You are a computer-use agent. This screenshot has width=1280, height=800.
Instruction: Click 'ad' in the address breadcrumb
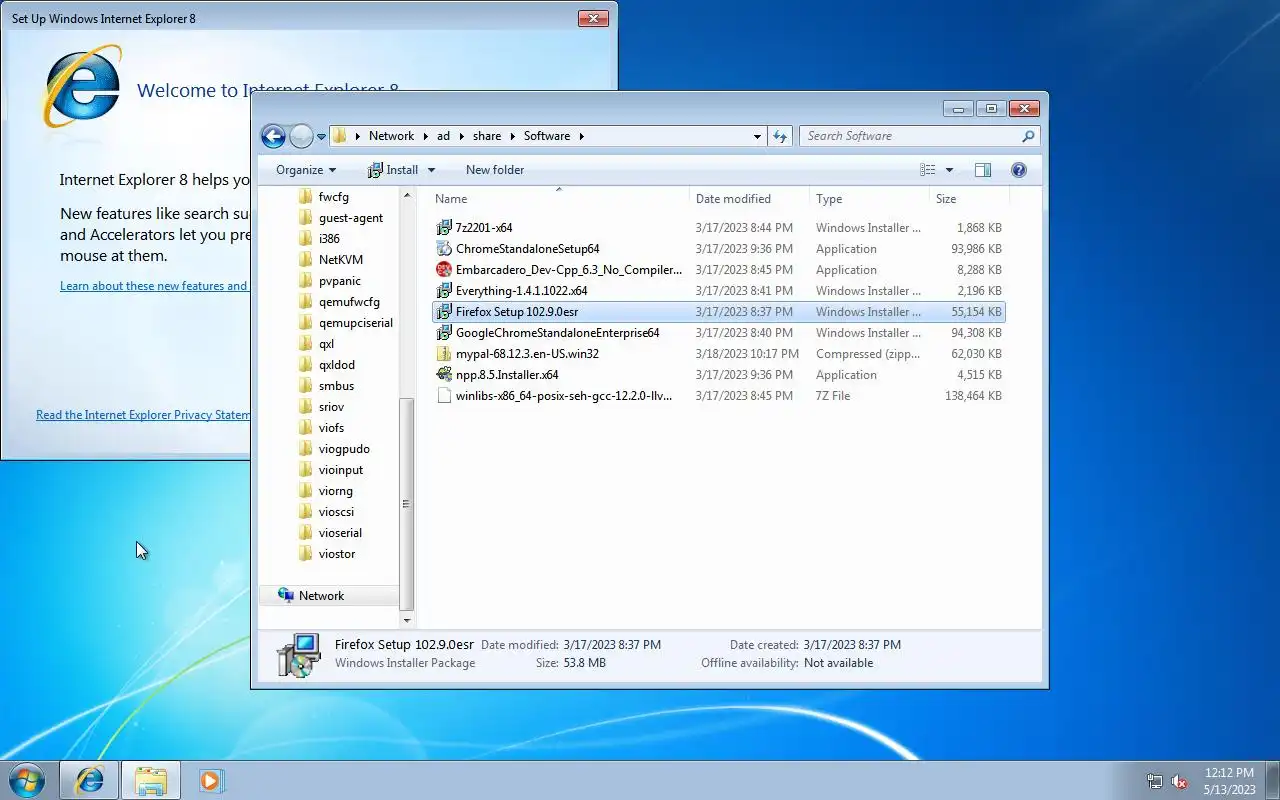pyautogui.click(x=443, y=136)
